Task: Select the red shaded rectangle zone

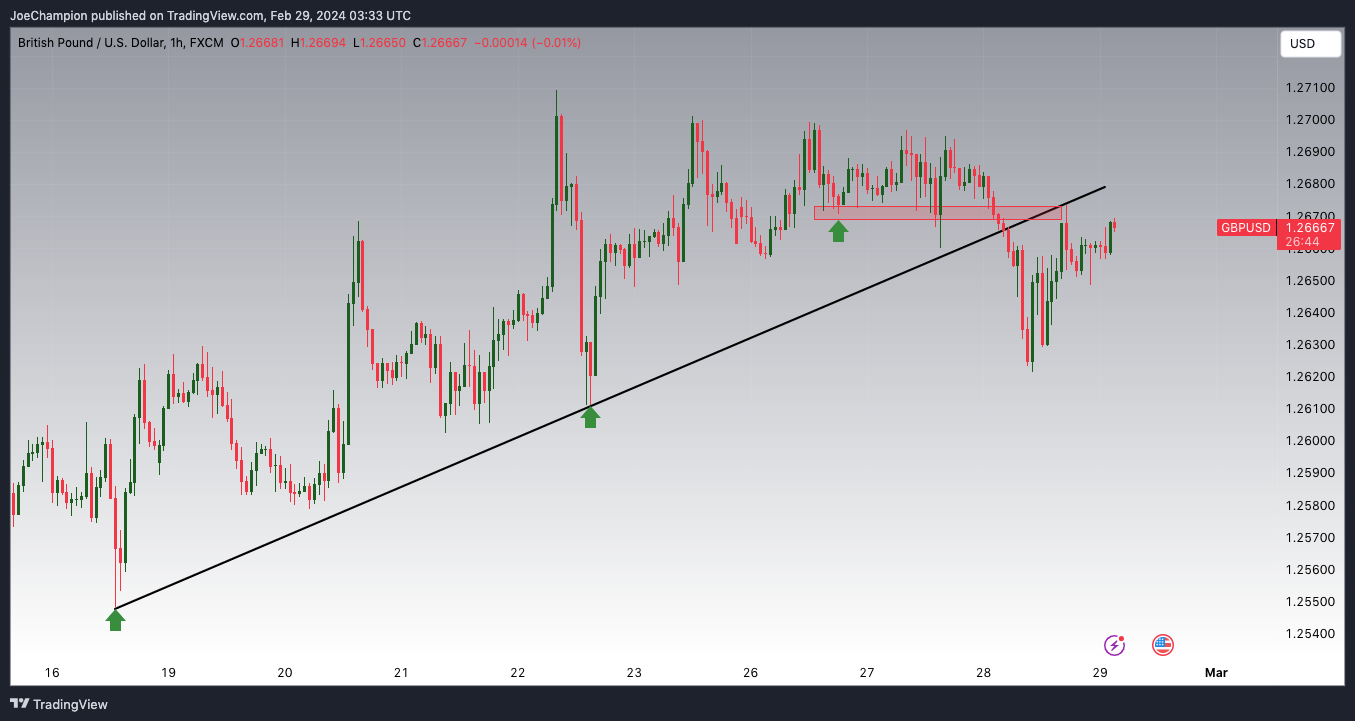Action: [937, 212]
